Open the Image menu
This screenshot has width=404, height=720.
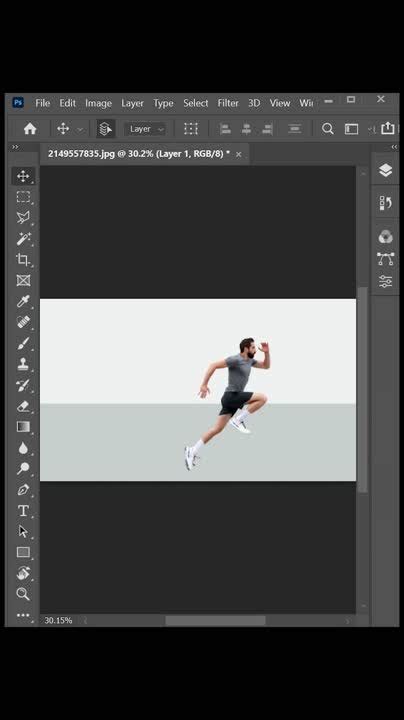coord(98,103)
